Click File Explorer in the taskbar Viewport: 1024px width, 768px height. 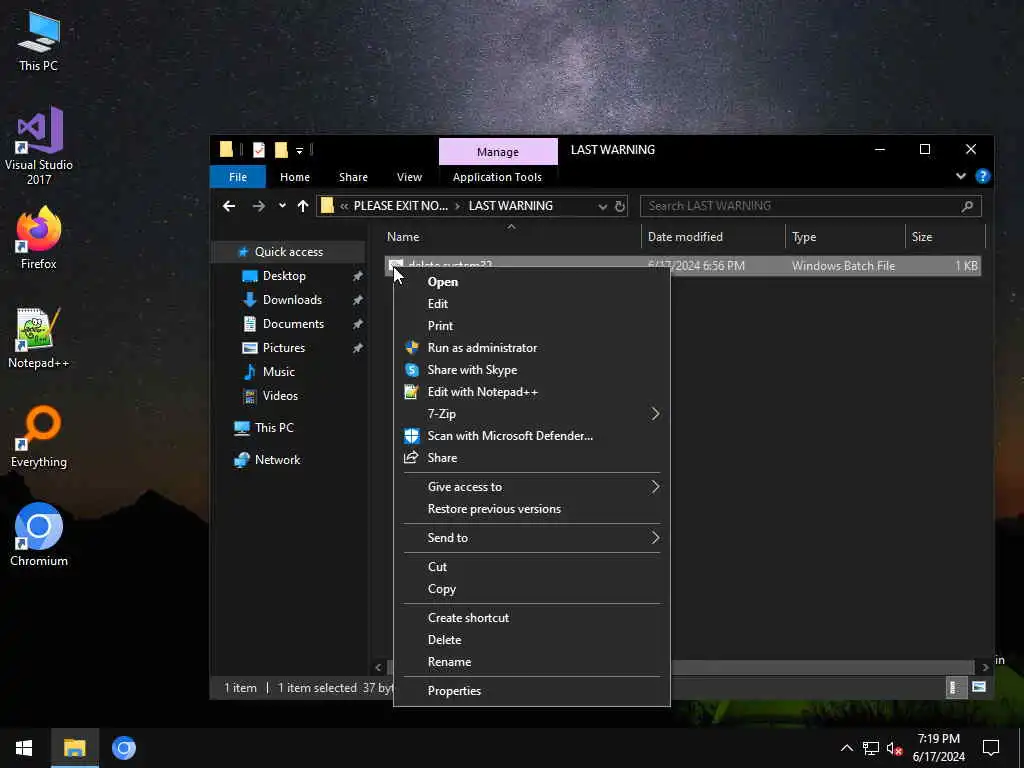[x=74, y=748]
